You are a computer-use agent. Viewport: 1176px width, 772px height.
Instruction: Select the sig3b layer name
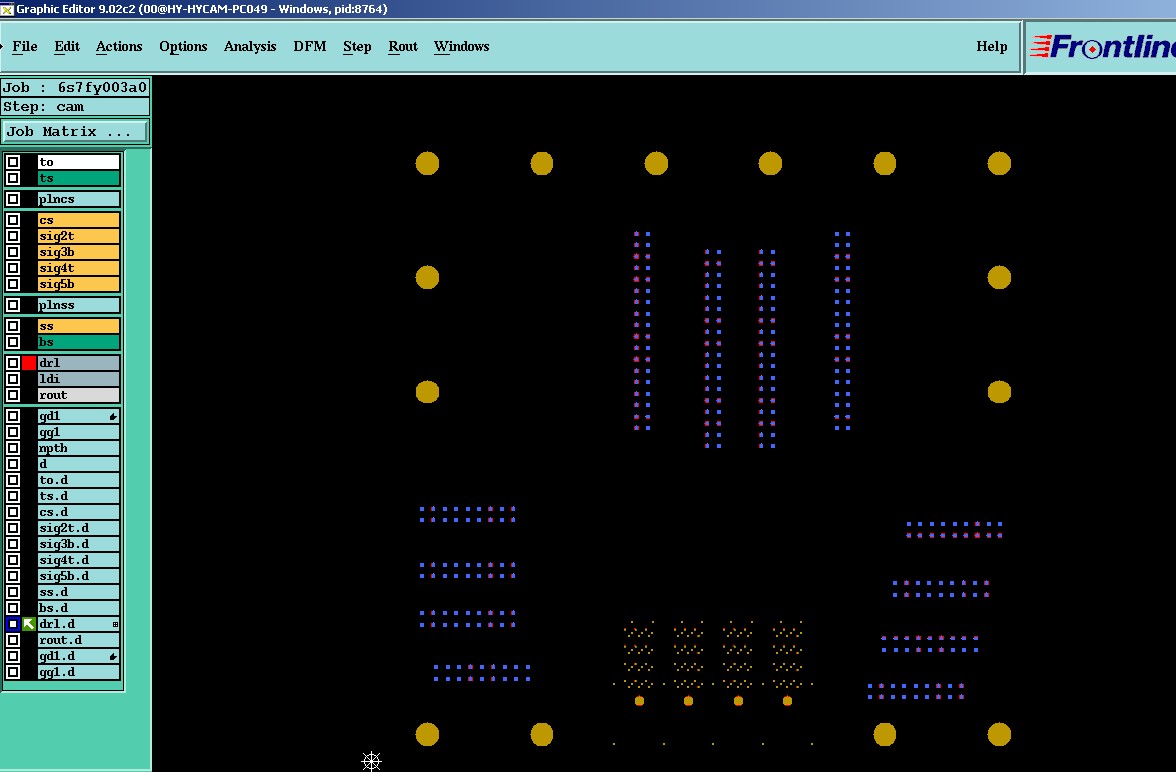(x=78, y=252)
